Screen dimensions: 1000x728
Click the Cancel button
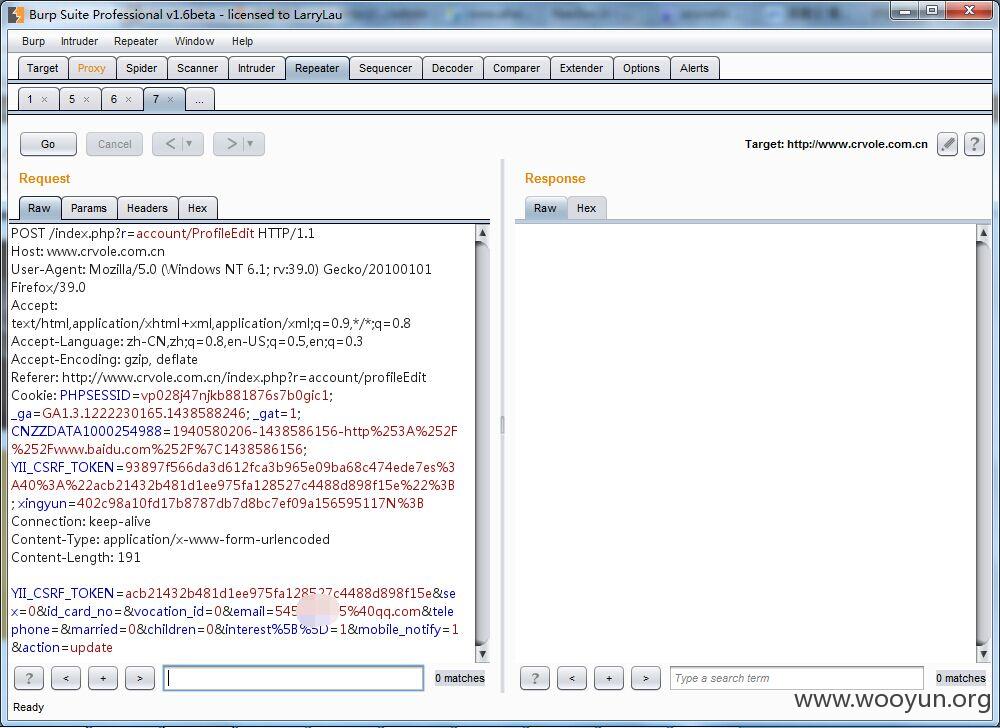pos(115,144)
